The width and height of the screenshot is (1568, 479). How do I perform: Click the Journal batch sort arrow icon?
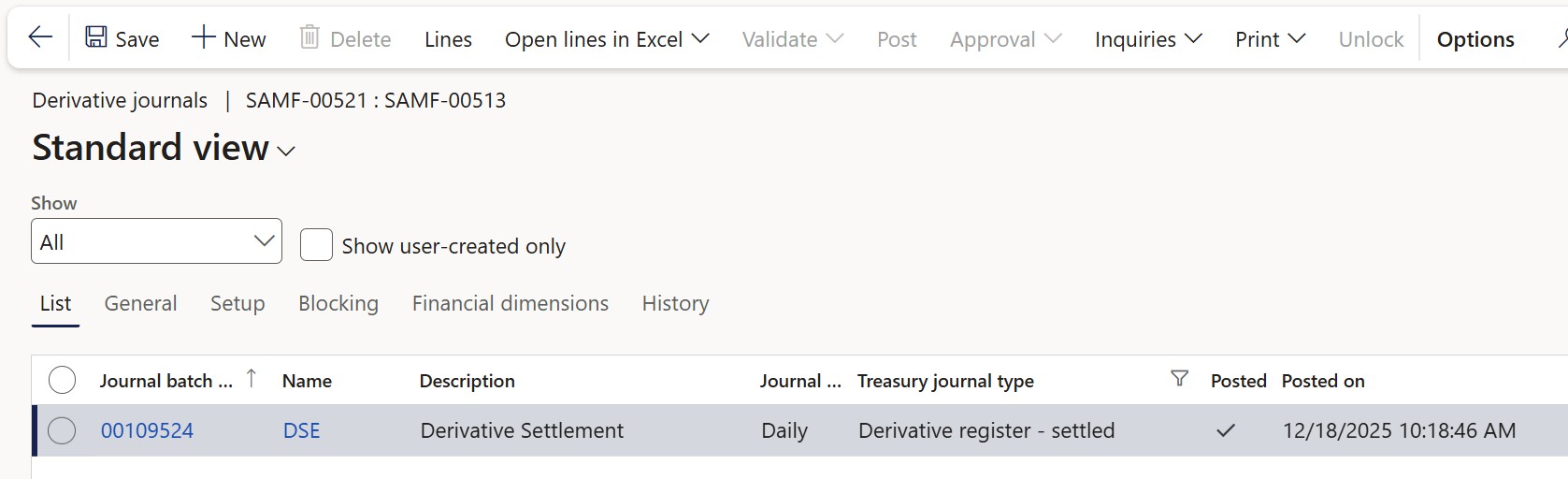point(252,379)
